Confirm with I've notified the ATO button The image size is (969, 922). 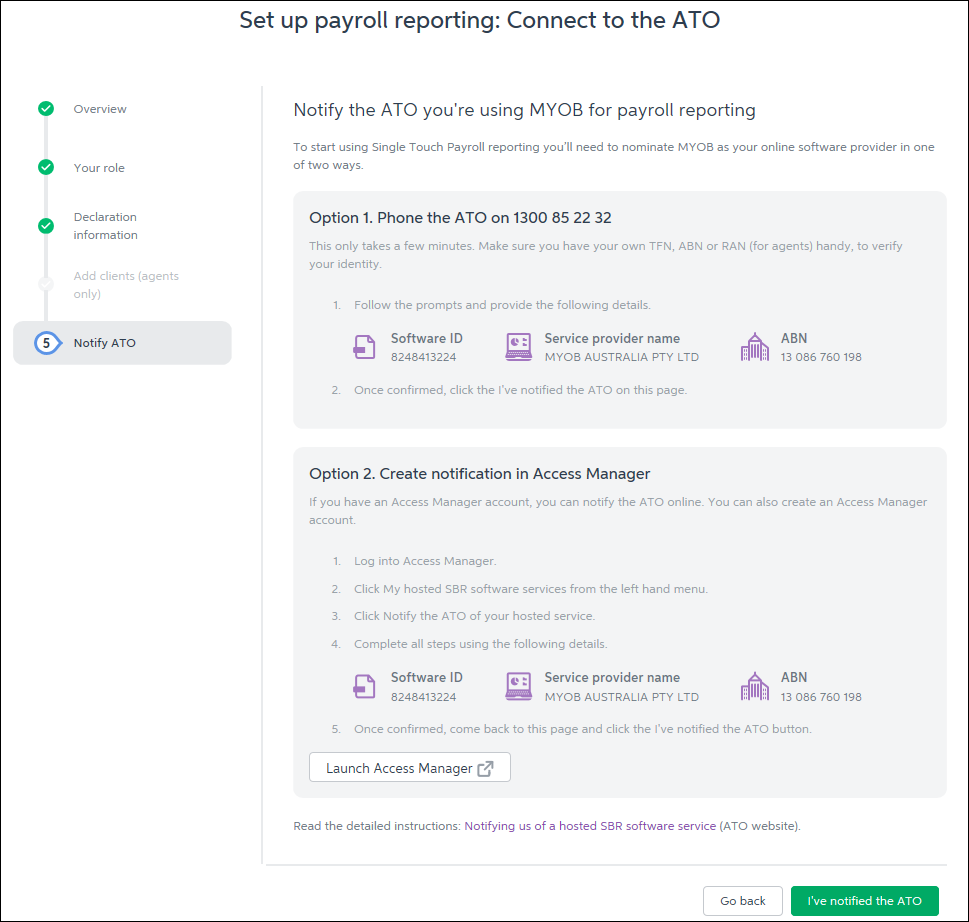point(864,901)
